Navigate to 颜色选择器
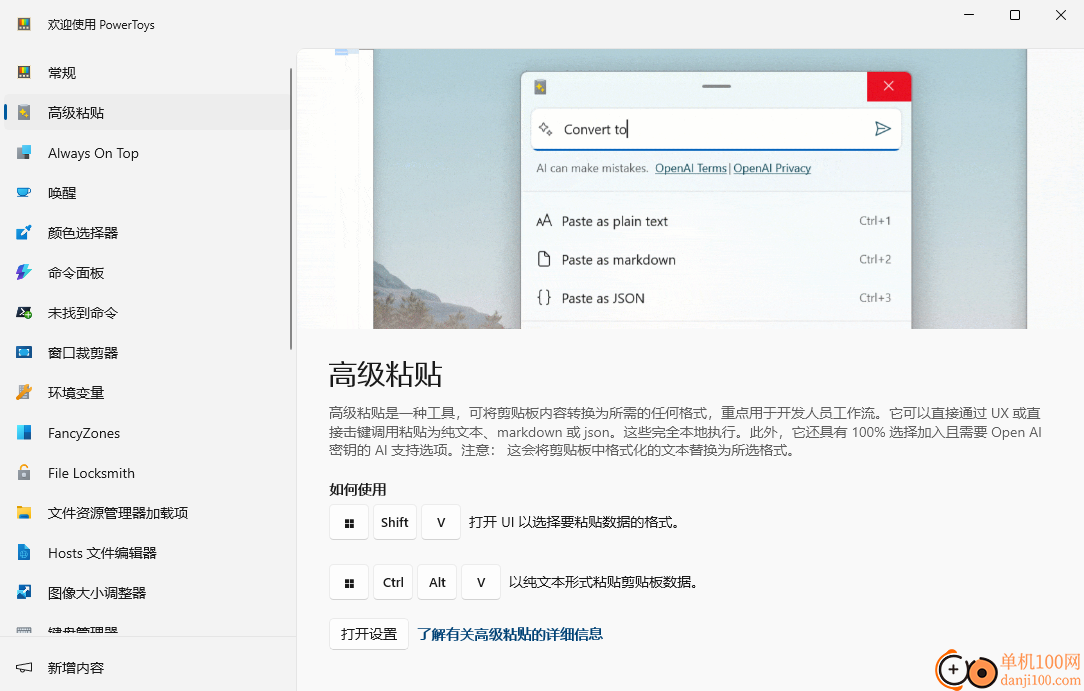Image resolution: width=1084 pixels, height=691 pixels. point(147,233)
